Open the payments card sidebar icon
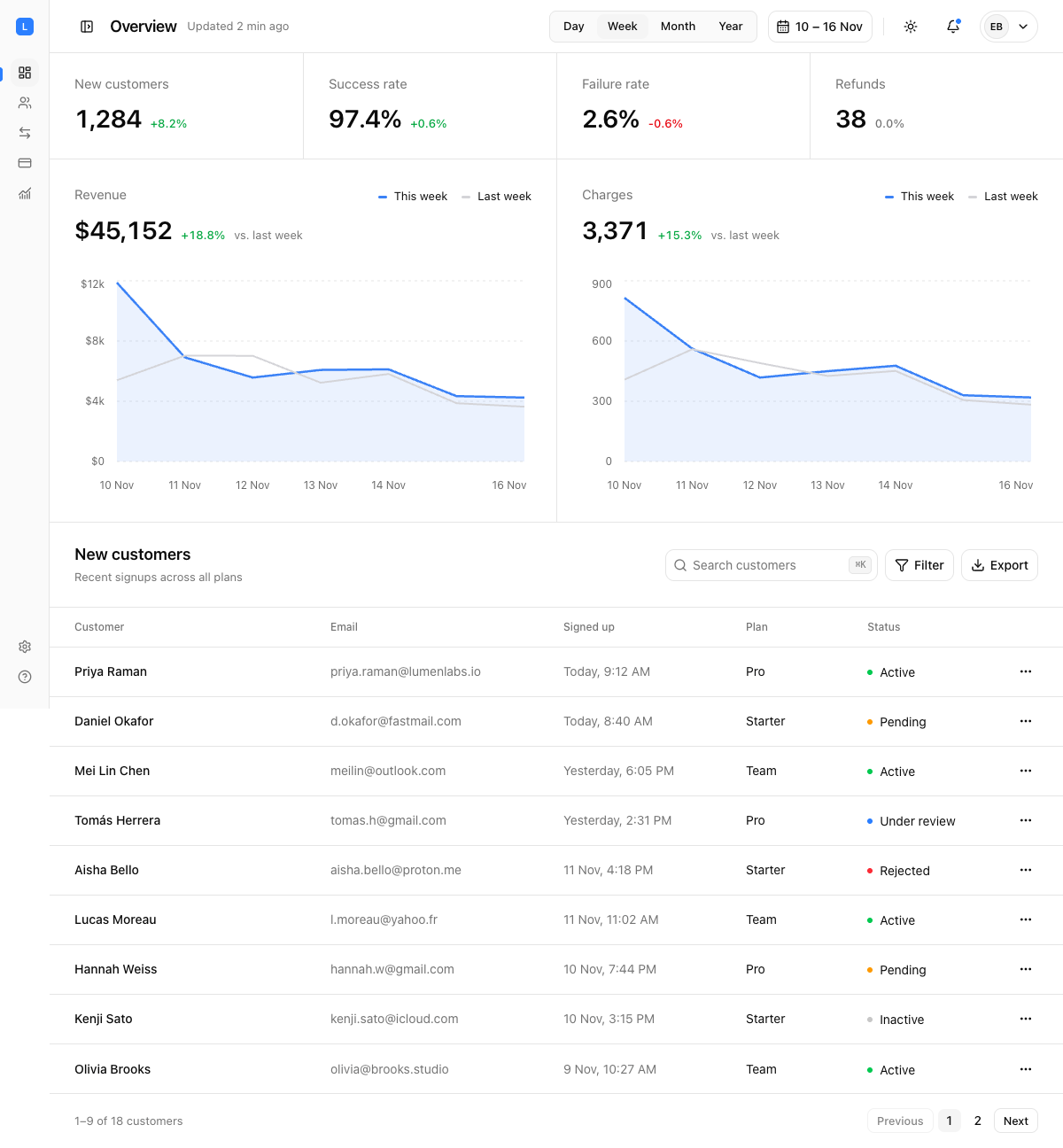 point(25,163)
